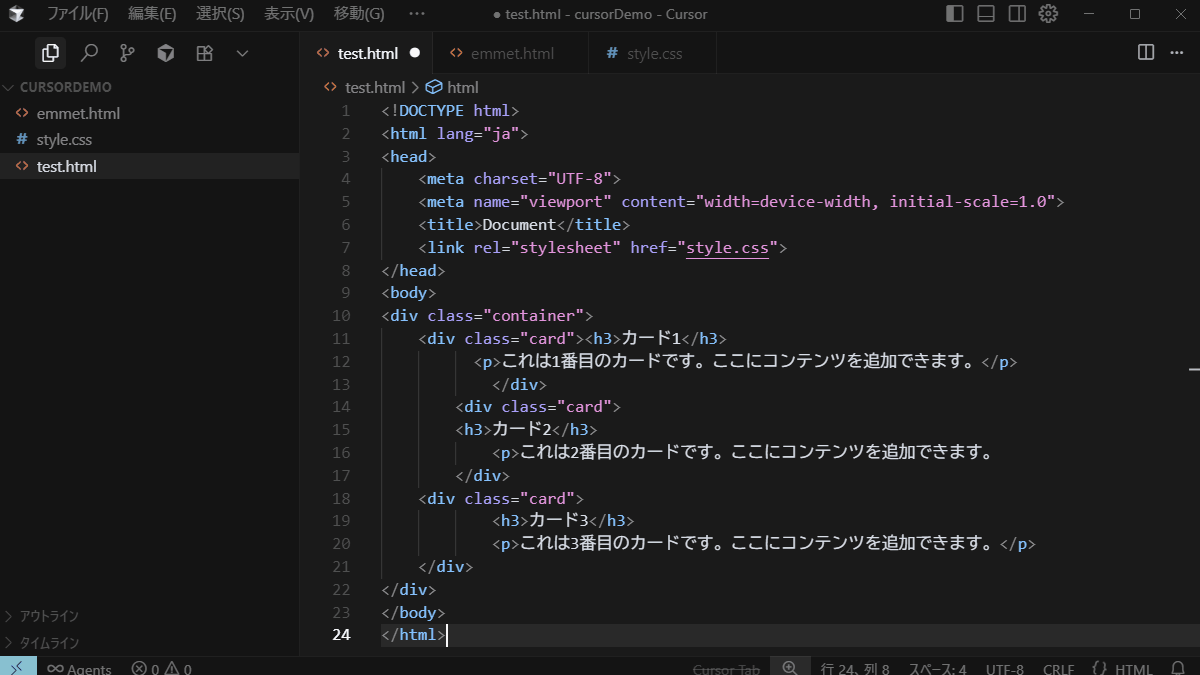Open the Agents status bar item
The height and width of the screenshot is (675, 1200).
point(79,668)
